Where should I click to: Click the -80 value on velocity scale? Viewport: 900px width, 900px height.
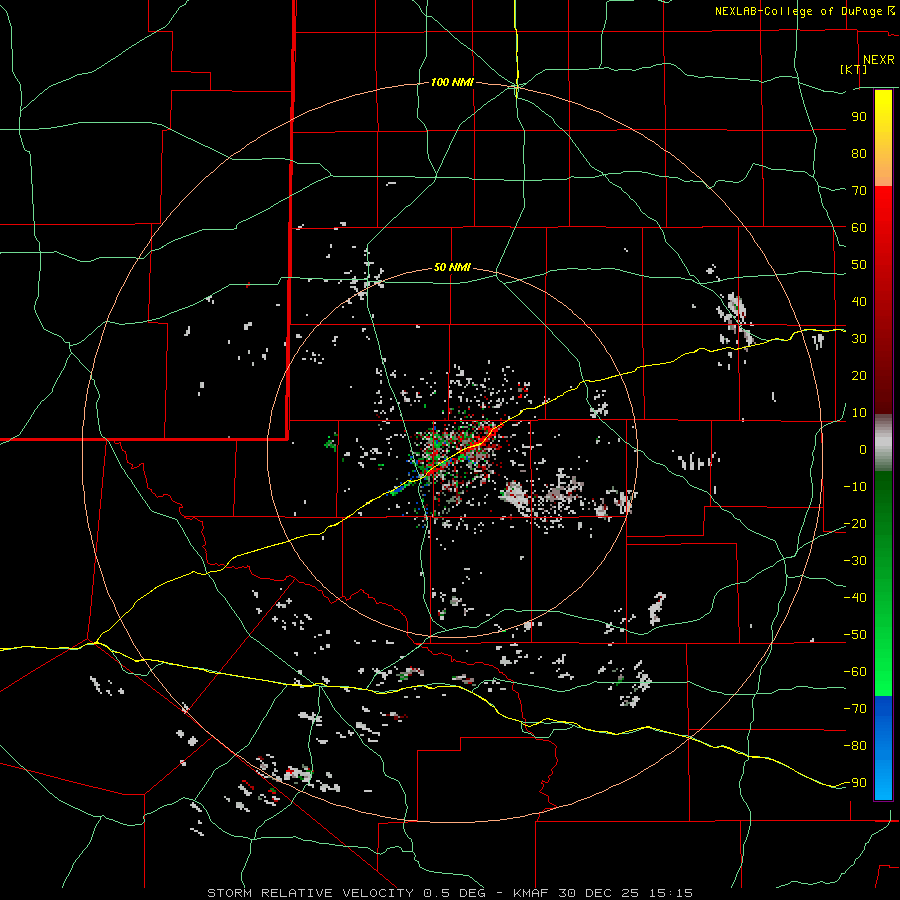(855, 746)
